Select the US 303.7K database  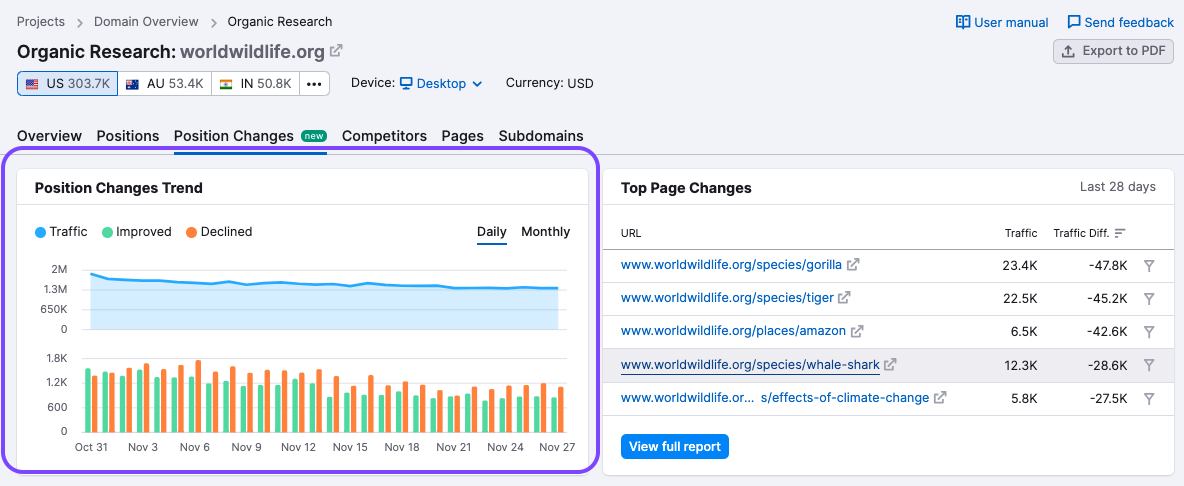67,84
